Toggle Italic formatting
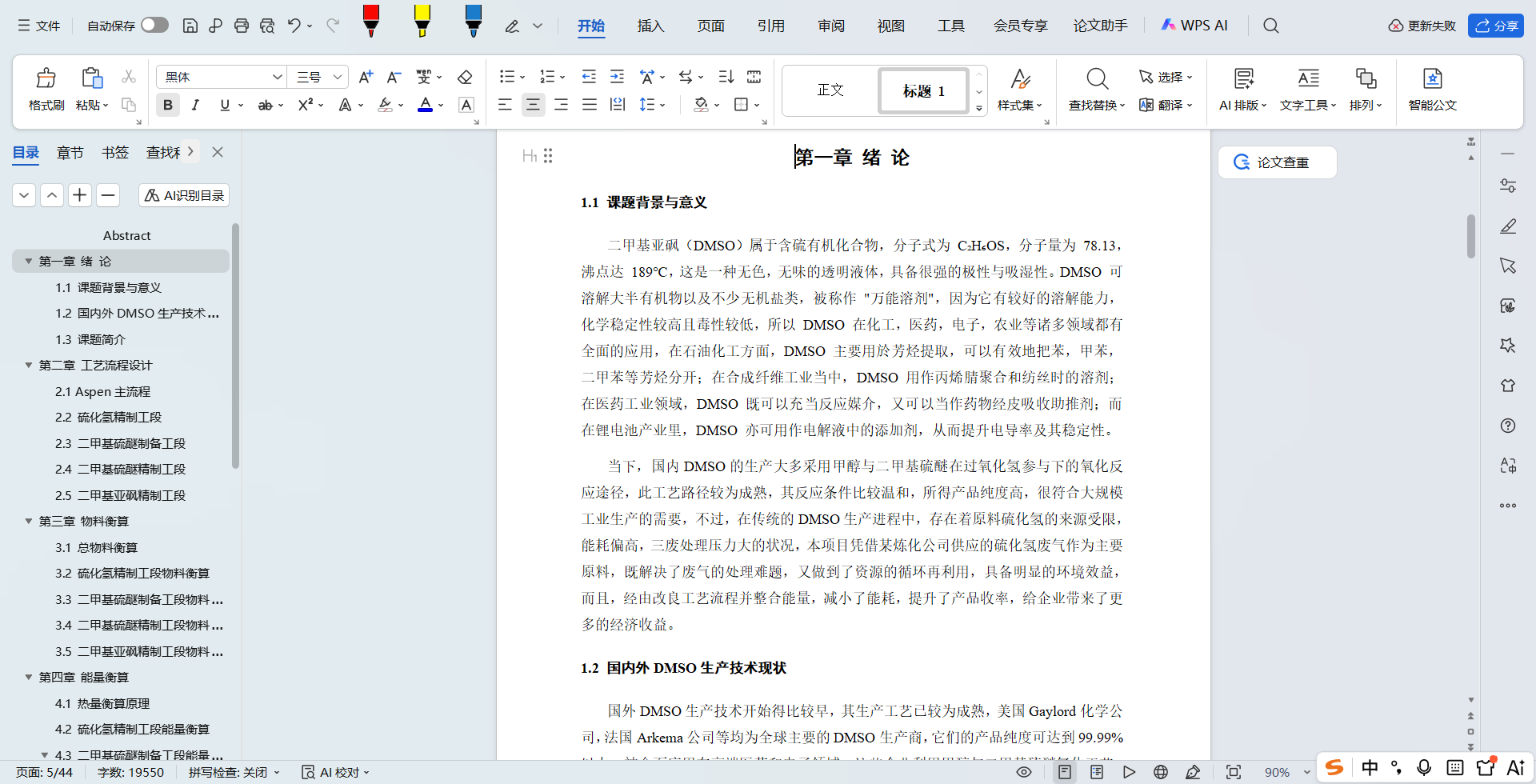The image size is (1536, 784). point(195,105)
